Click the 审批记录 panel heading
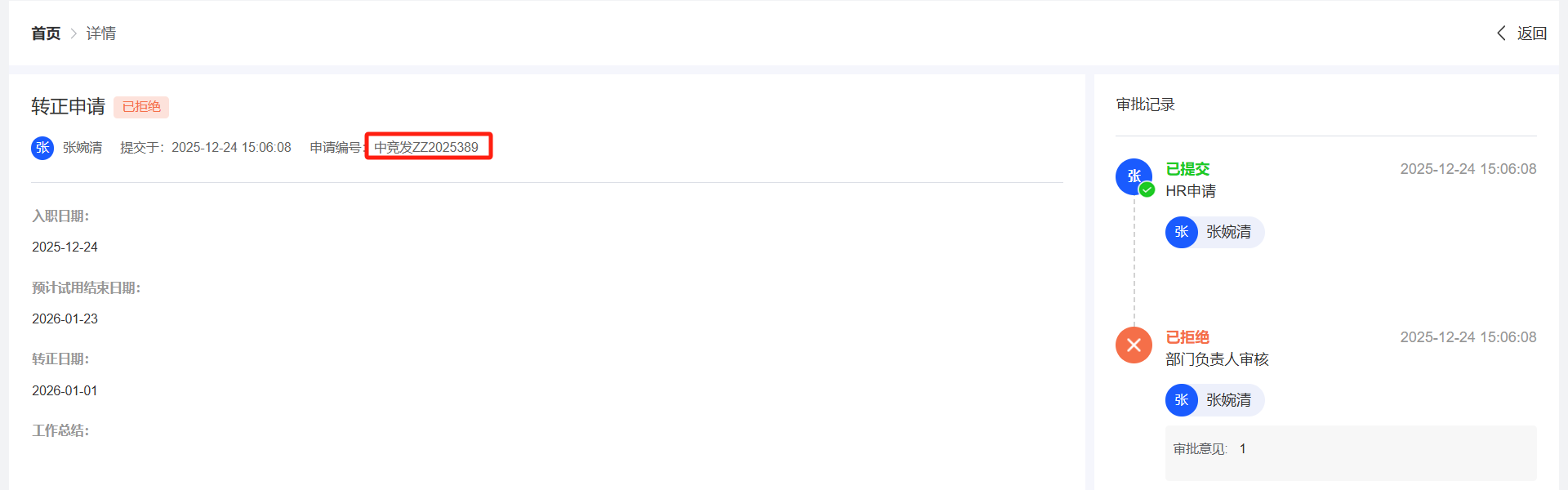This screenshot has height=490, width=1568. coord(1145,105)
